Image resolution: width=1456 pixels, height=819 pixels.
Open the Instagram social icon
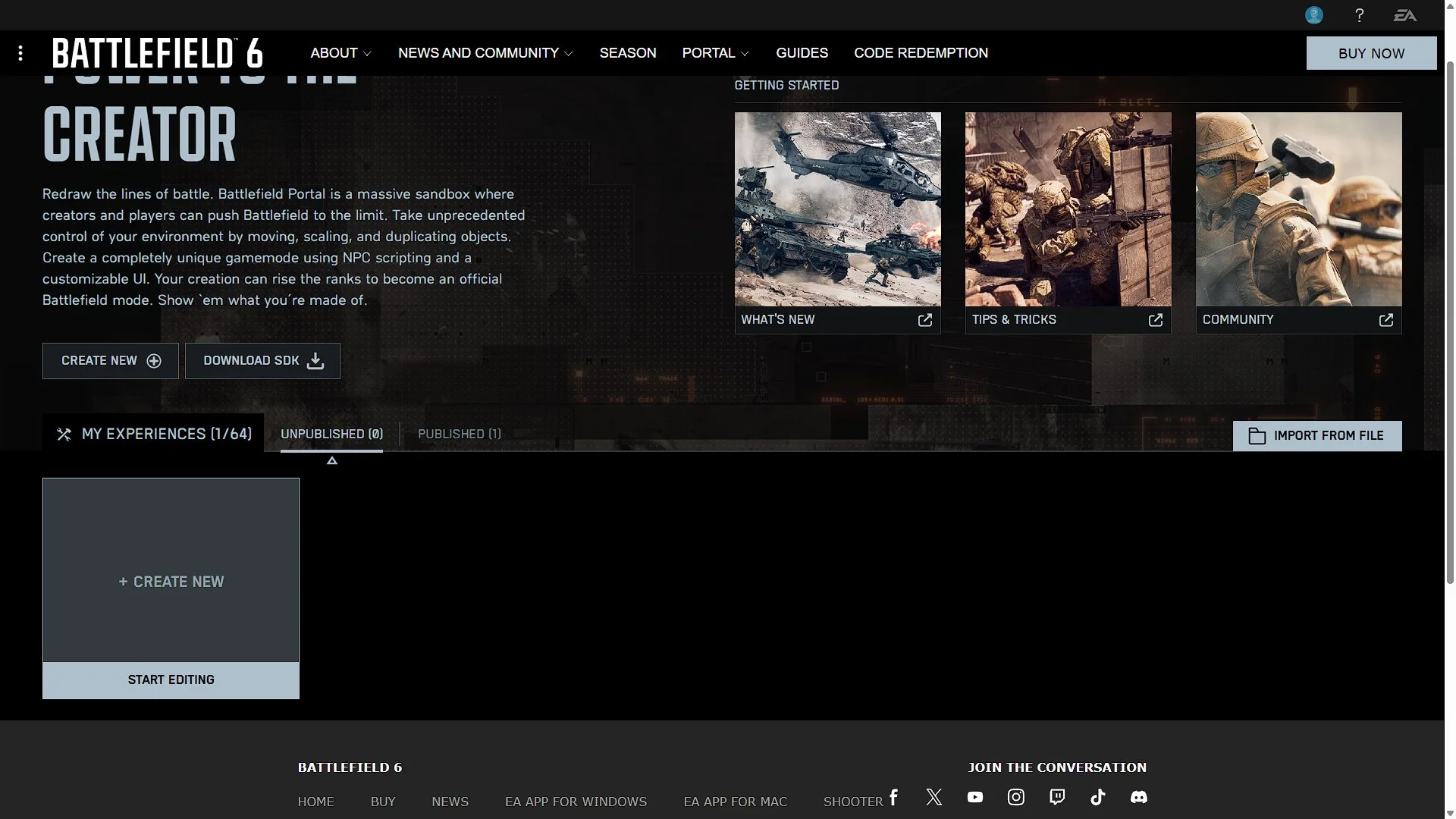click(x=1016, y=797)
